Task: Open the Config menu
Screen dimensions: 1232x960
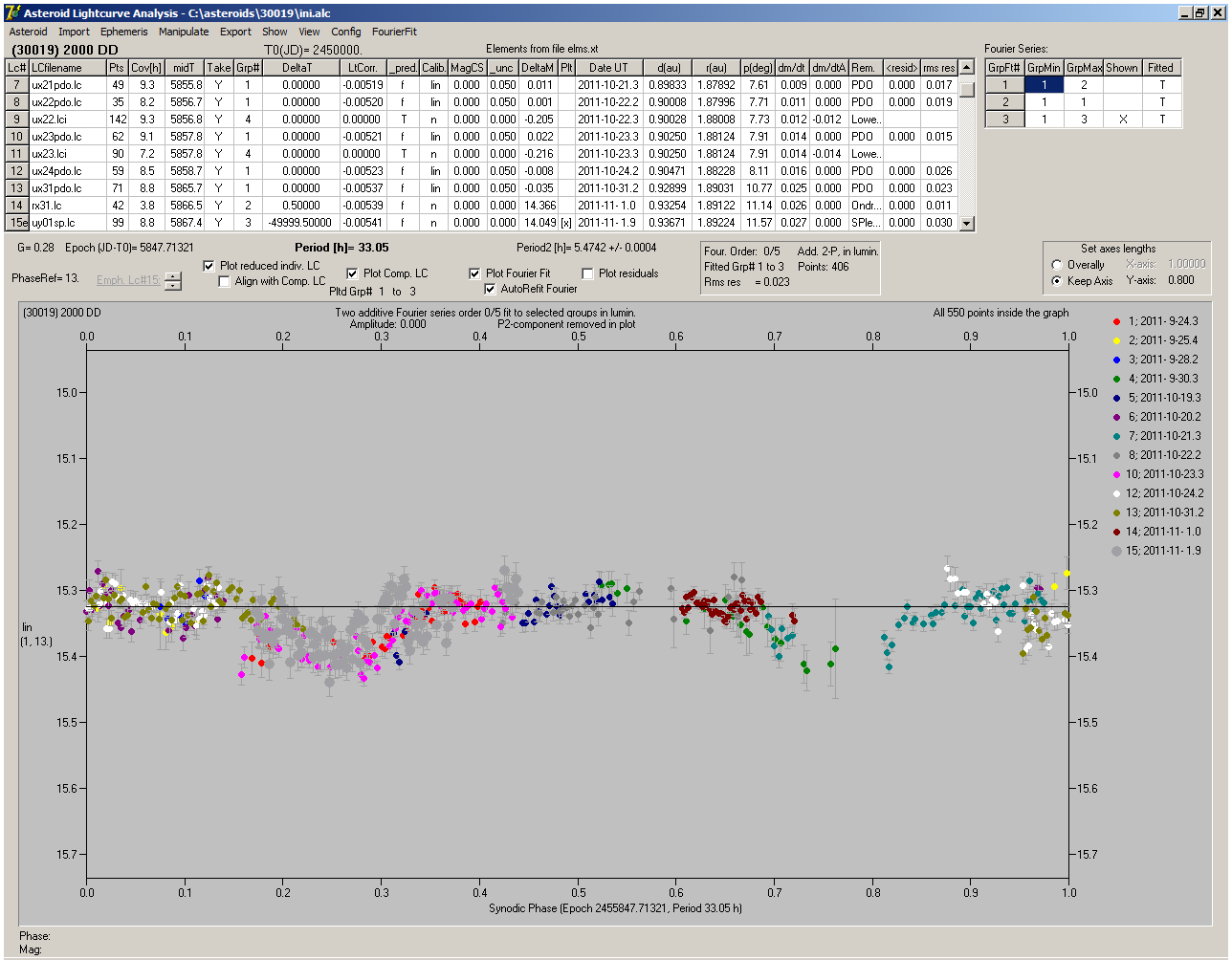Action: point(346,32)
